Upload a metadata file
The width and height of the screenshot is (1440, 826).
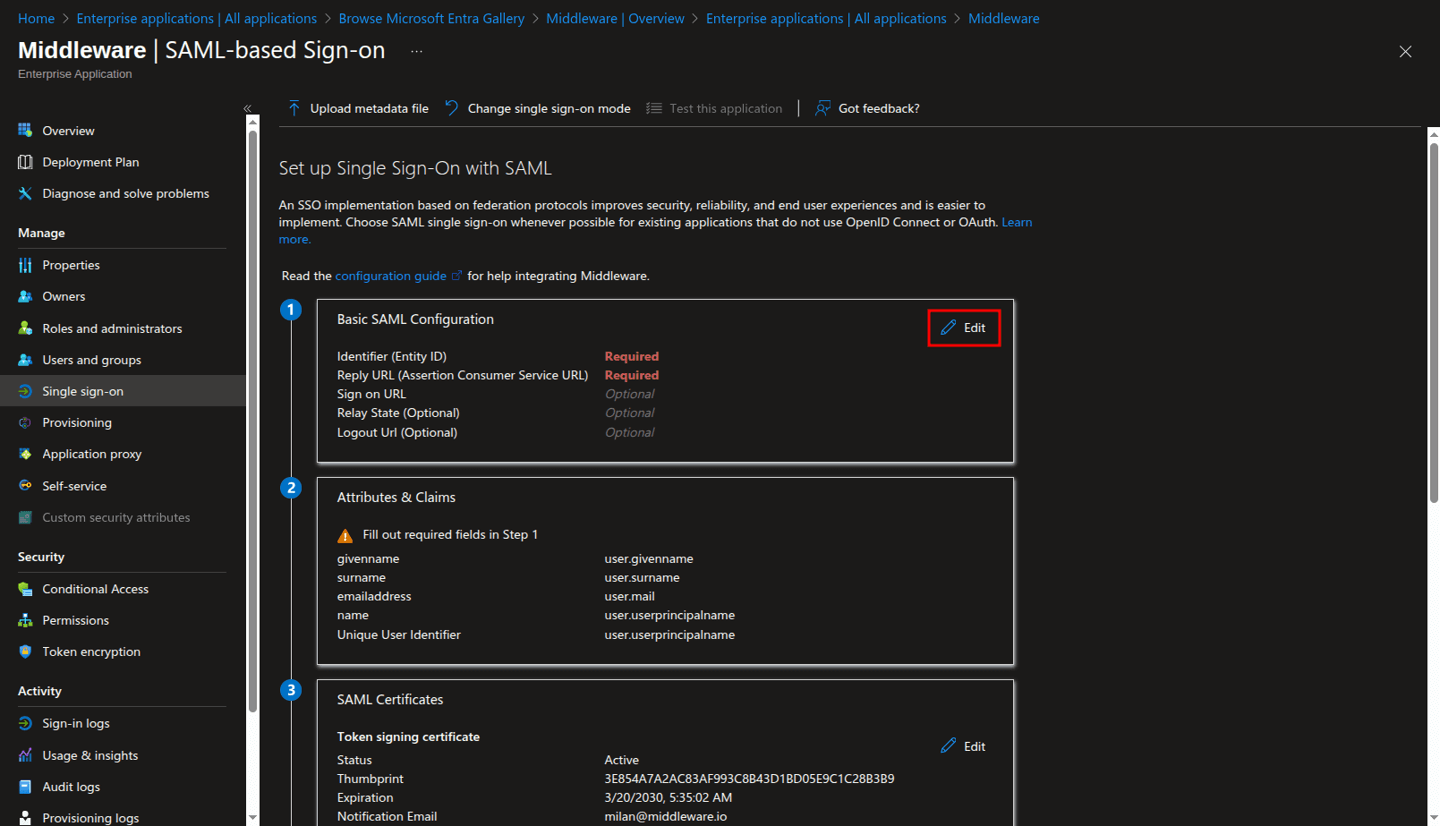(357, 108)
